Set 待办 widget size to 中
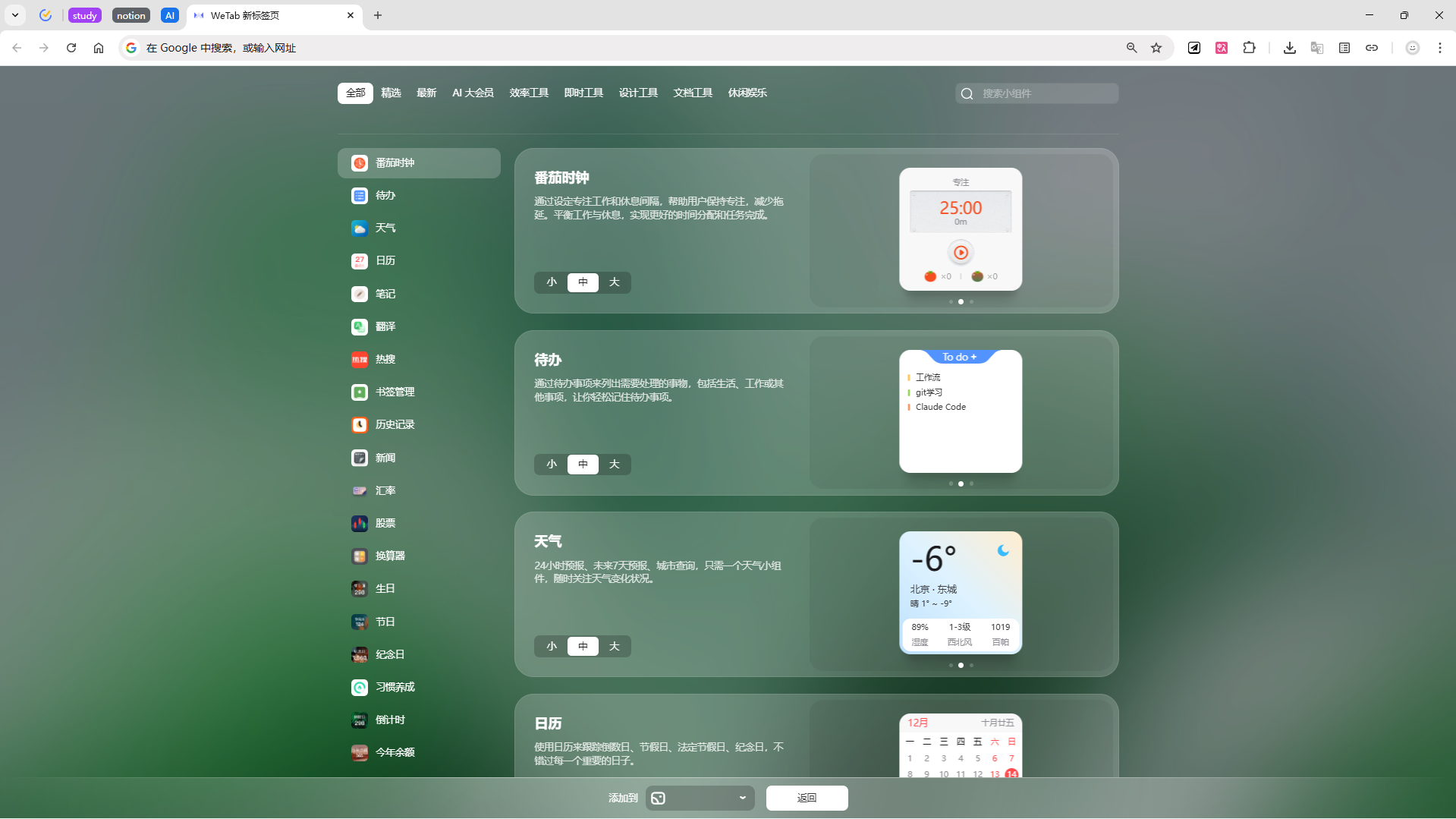1456x819 pixels. (583, 465)
